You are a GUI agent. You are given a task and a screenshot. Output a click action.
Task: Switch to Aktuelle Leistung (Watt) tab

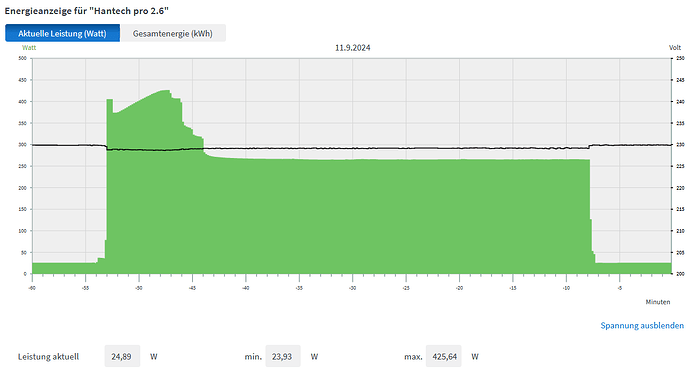pos(62,33)
